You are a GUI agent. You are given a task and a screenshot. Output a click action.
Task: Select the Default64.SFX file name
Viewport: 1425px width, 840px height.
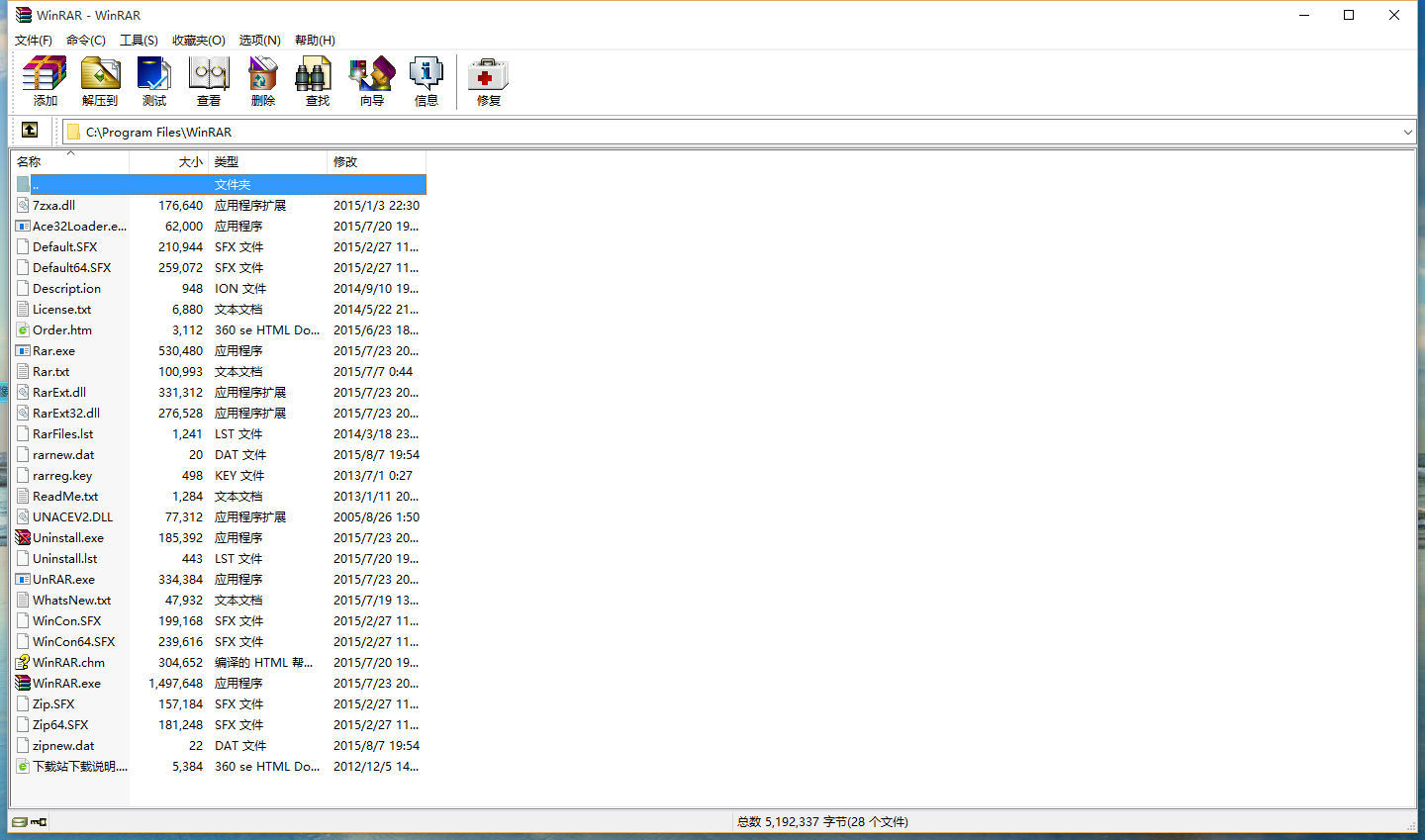point(71,268)
